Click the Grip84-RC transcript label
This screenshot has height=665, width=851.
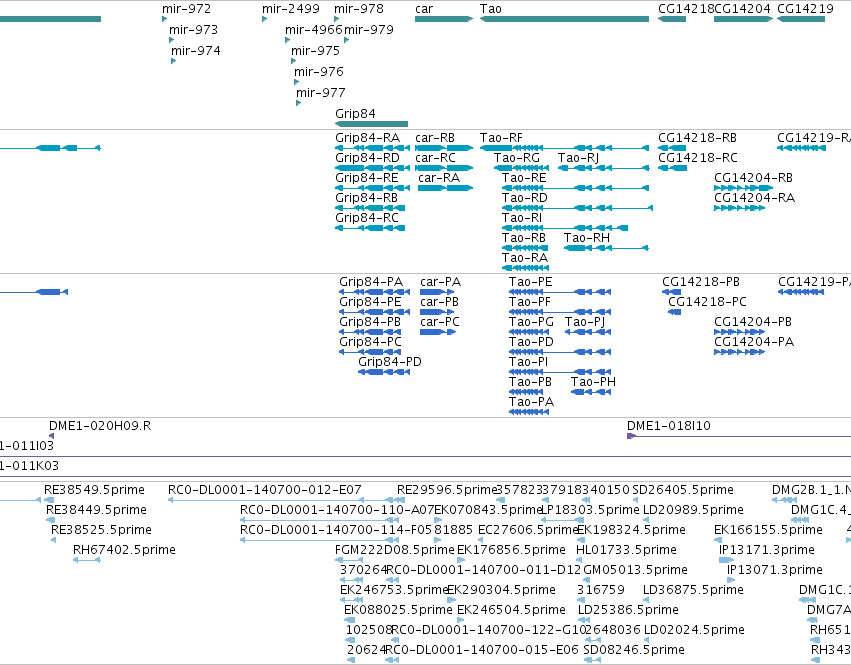pyautogui.click(x=366, y=218)
